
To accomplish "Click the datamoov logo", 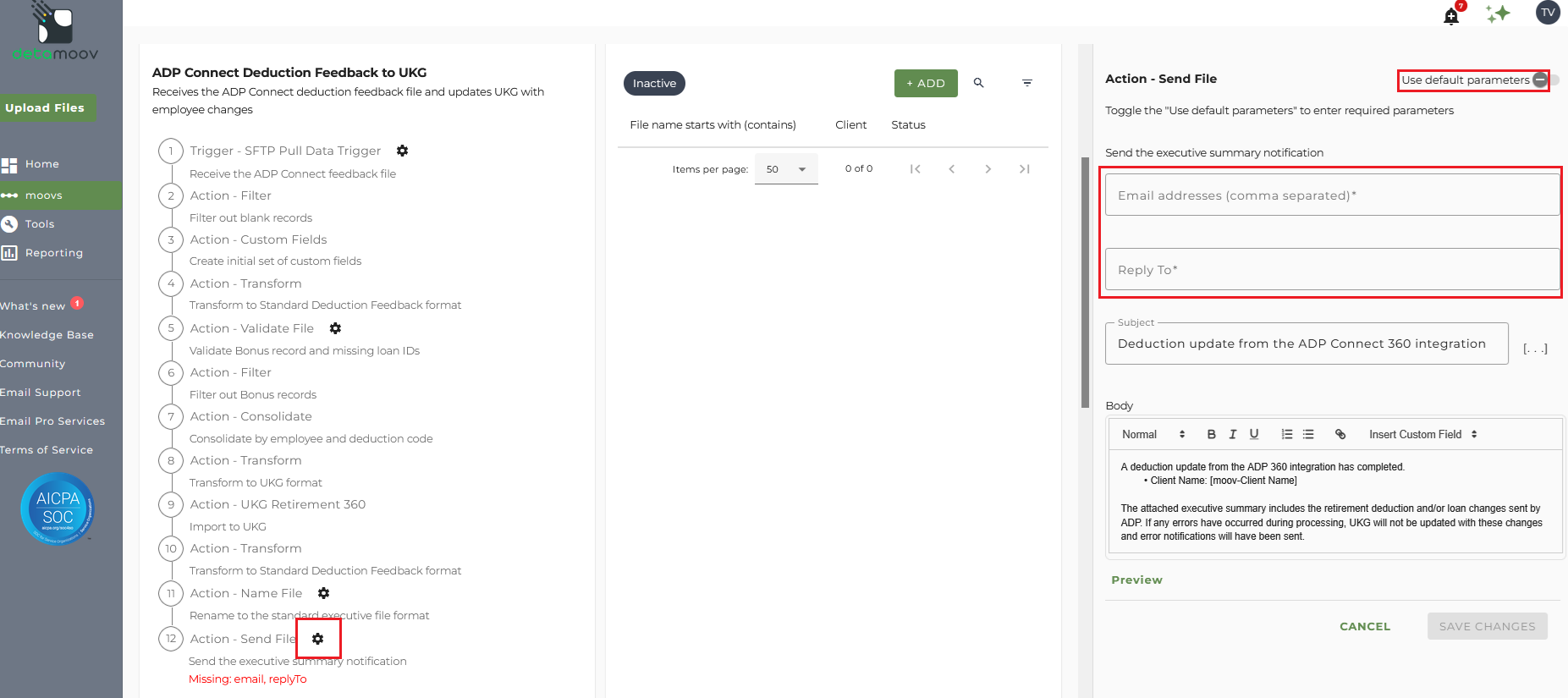I will pos(56,32).
